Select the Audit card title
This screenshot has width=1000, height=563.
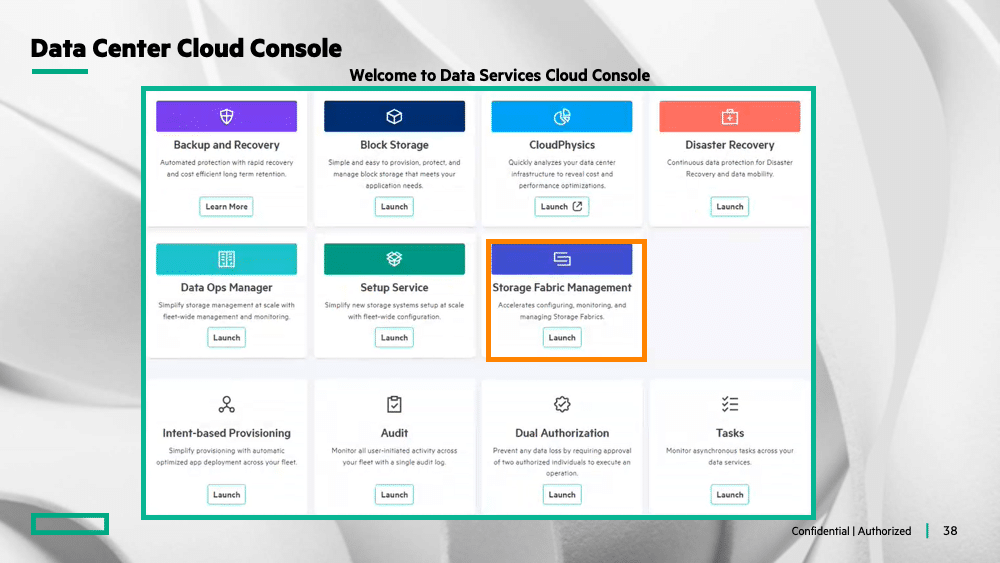(x=394, y=433)
